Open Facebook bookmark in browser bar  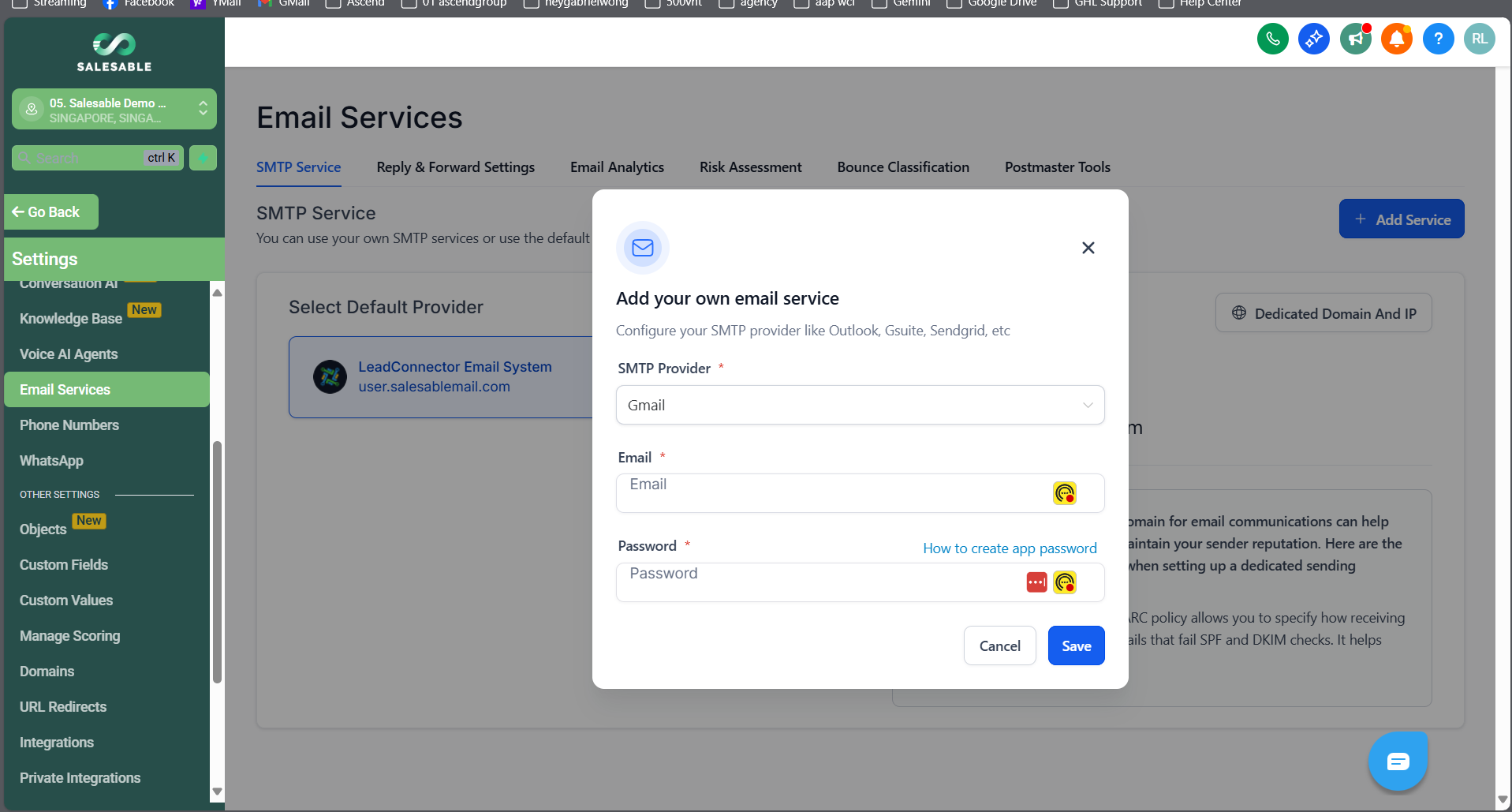click(x=139, y=3)
